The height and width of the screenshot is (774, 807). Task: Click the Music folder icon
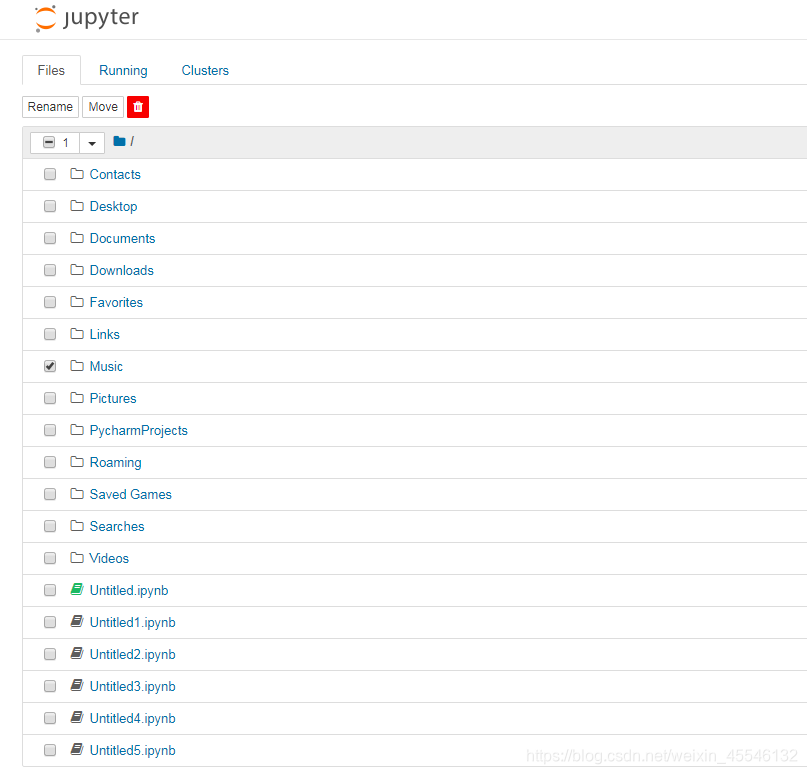click(77, 366)
